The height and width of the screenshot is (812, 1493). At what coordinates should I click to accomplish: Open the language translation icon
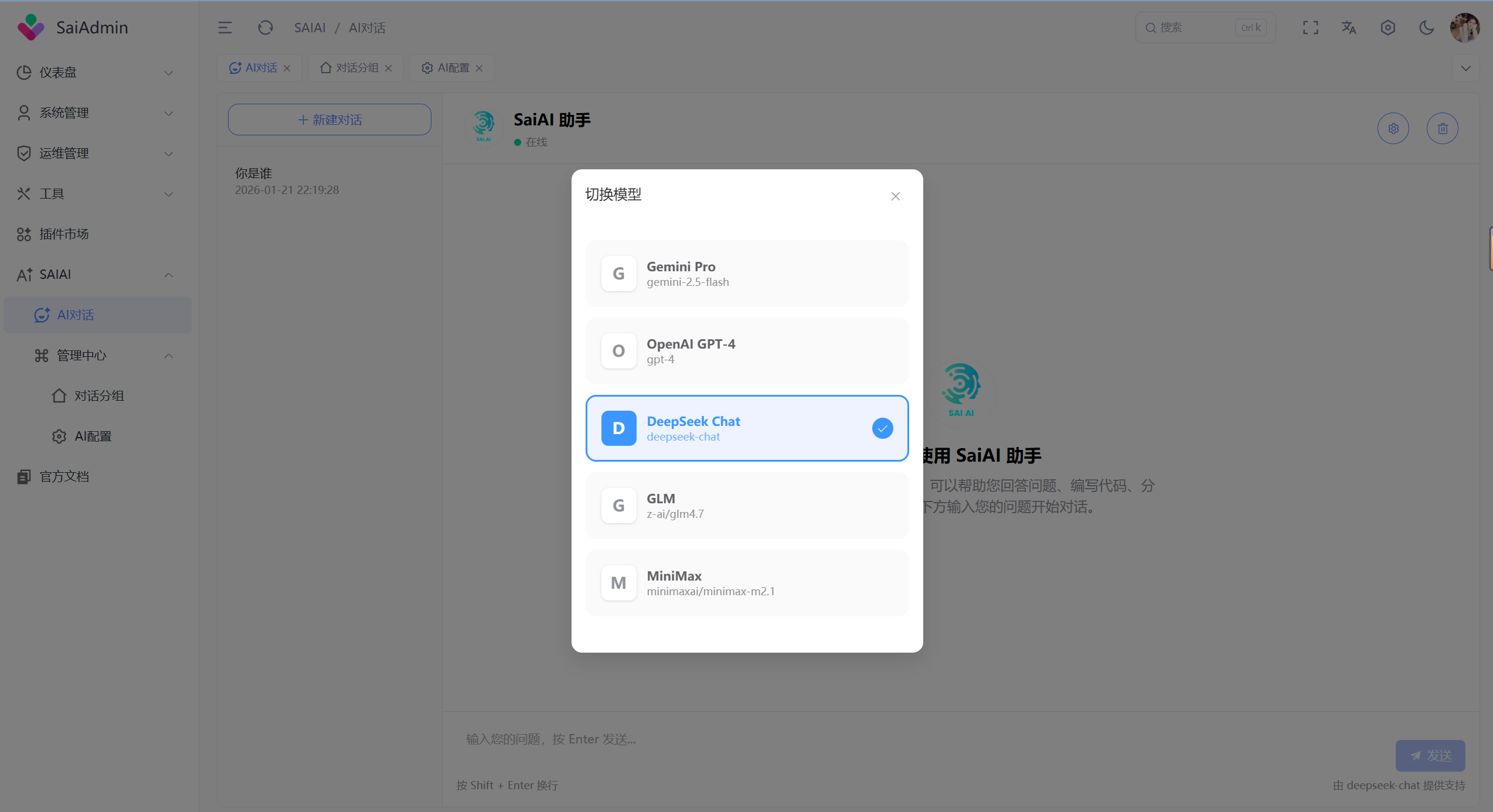(x=1349, y=28)
